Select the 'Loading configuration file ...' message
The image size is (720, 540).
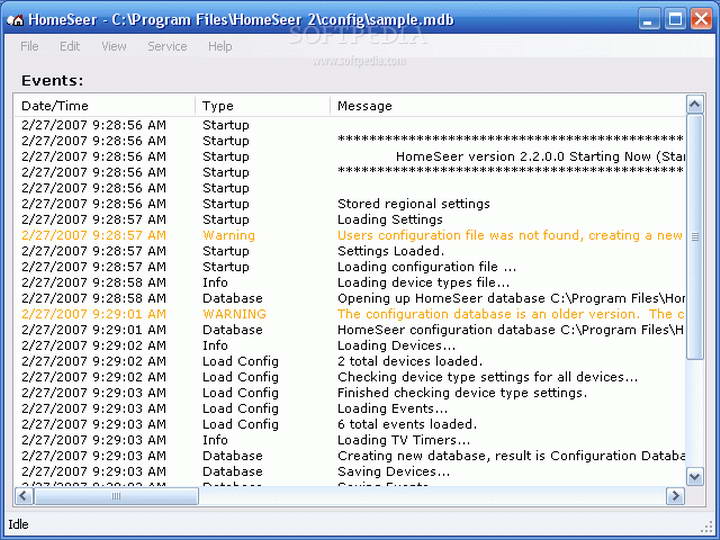coord(427,267)
